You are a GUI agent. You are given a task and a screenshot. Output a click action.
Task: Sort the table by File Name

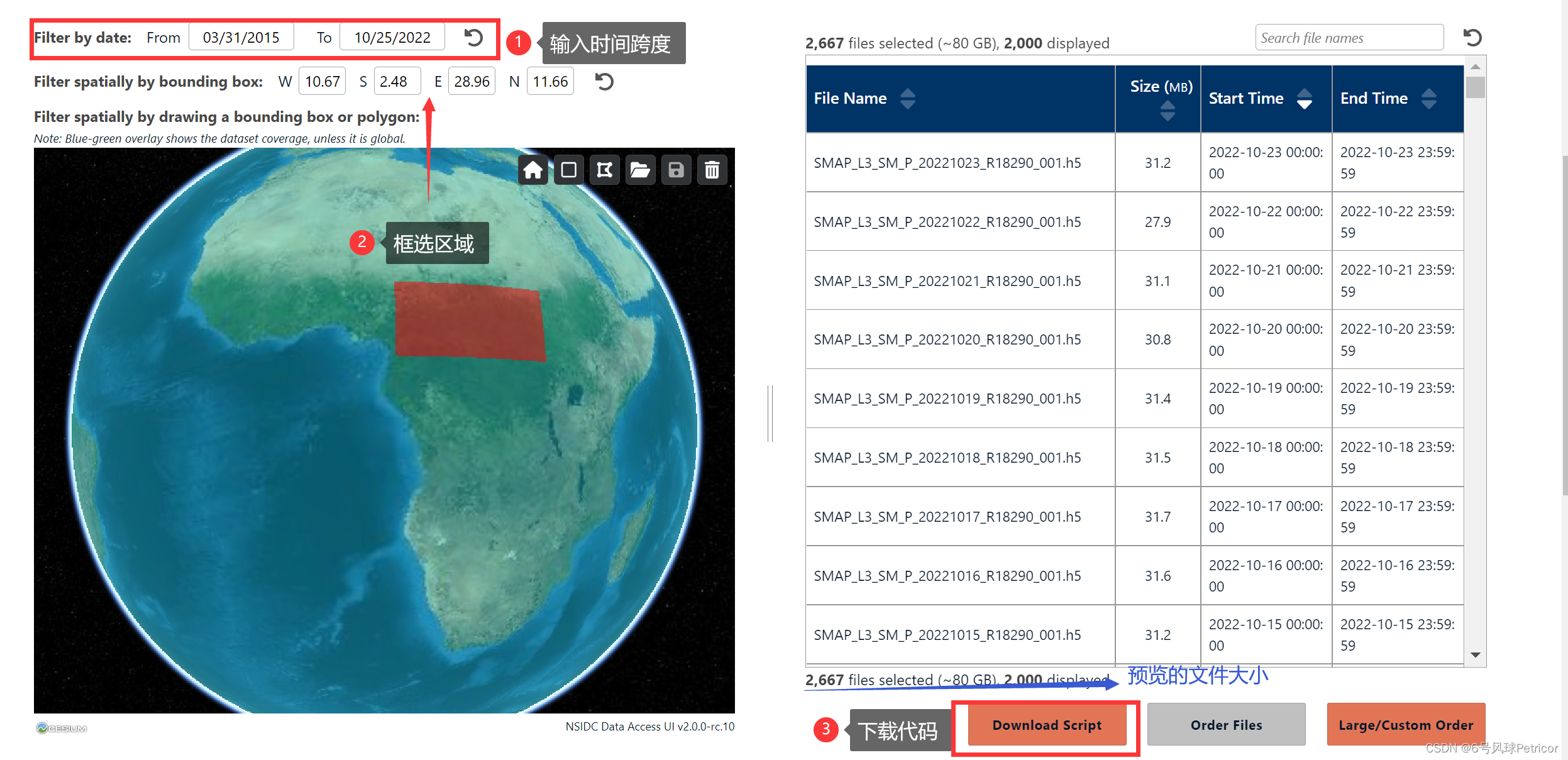pyautogui.click(x=907, y=99)
